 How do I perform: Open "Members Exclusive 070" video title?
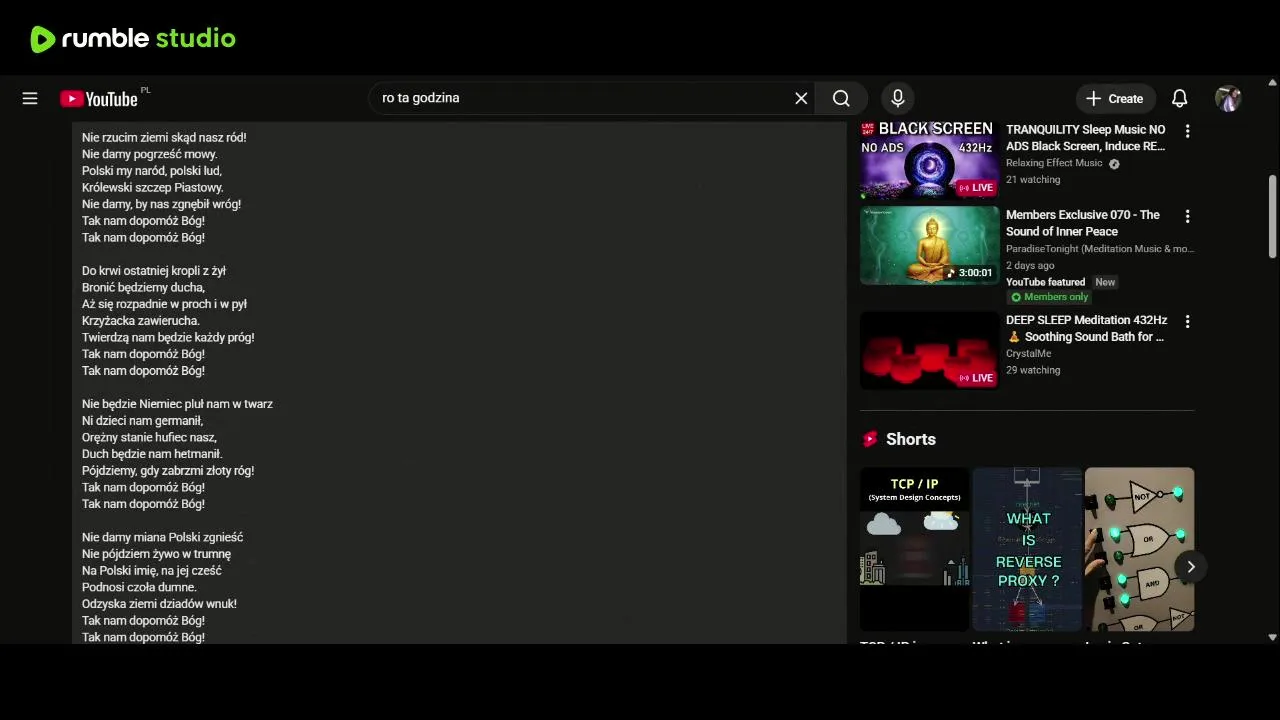pos(1083,223)
